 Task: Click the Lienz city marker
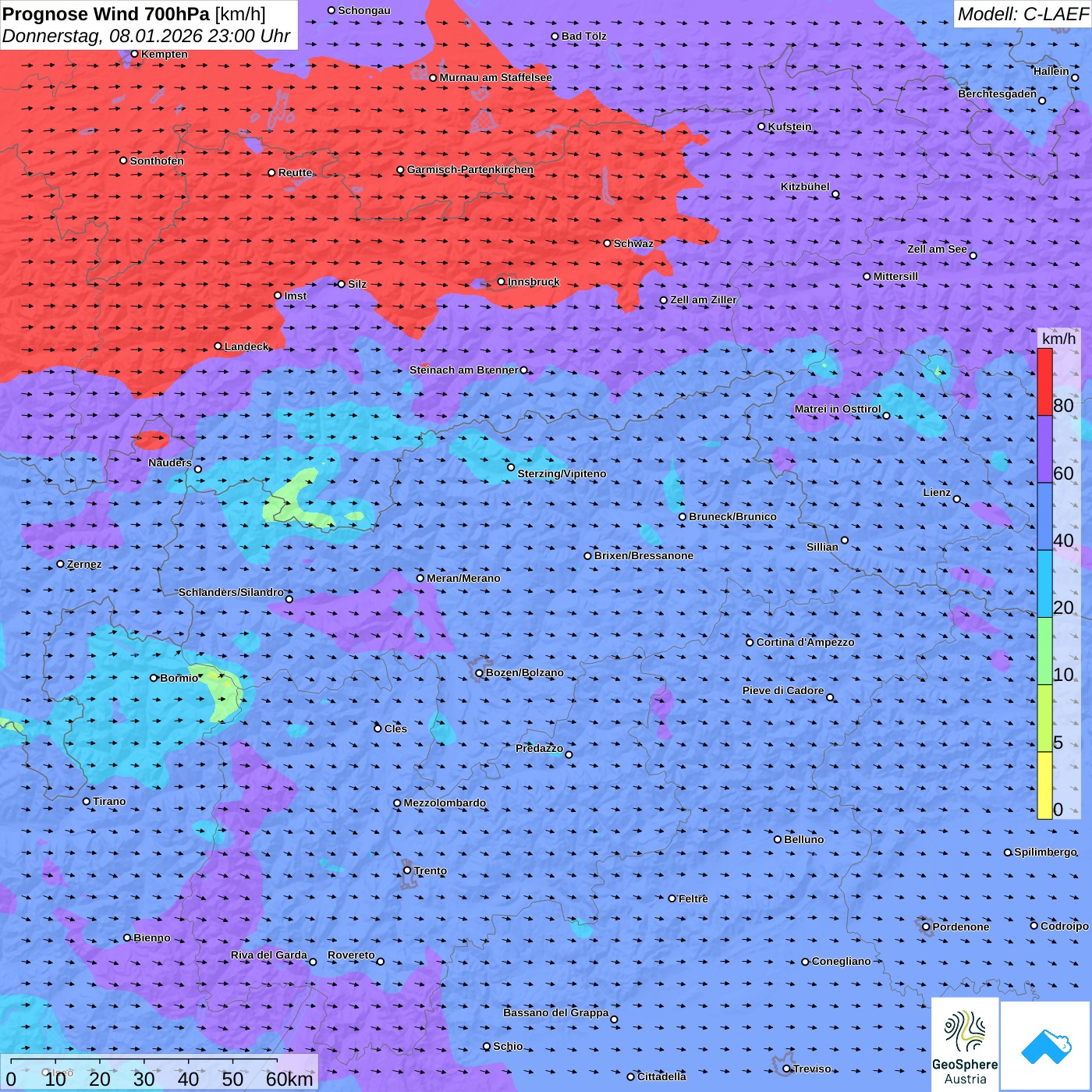coord(957,499)
